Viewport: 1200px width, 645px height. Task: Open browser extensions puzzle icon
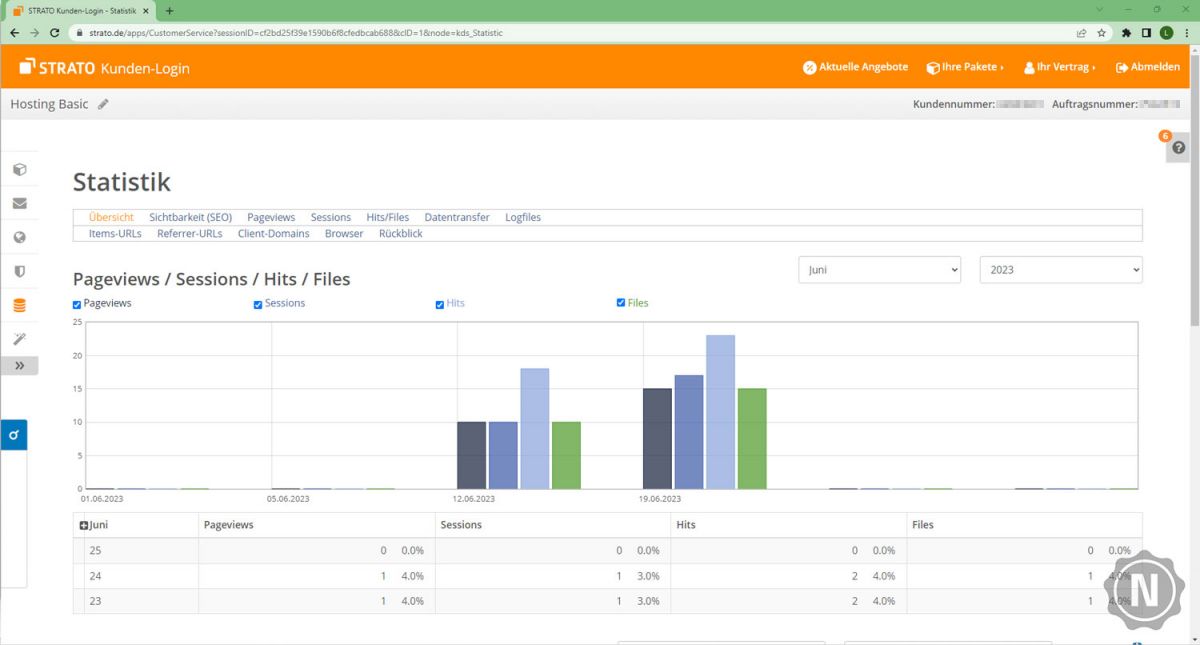(1127, 32)
